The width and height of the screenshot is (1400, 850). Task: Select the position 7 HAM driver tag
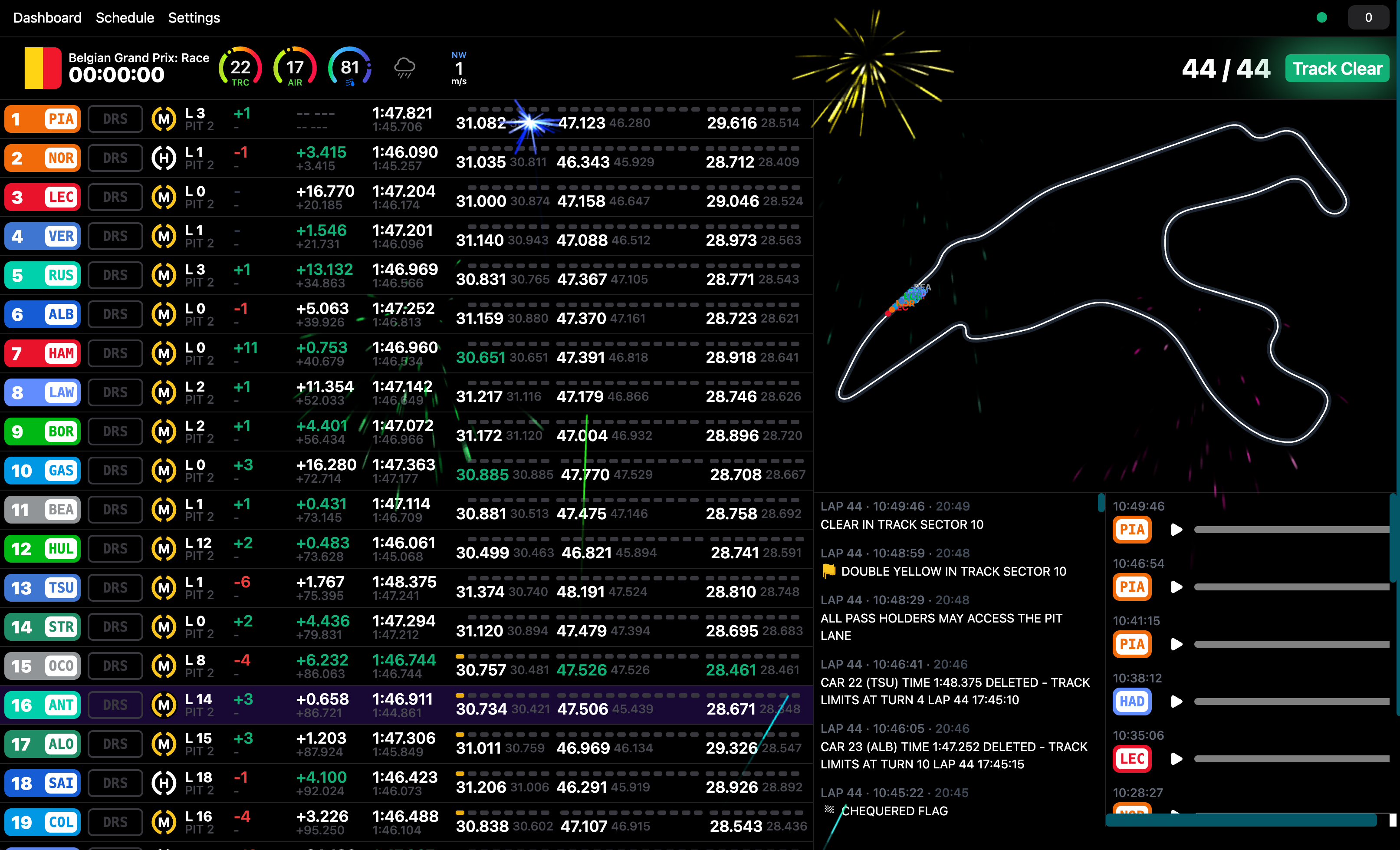point(43,353)
